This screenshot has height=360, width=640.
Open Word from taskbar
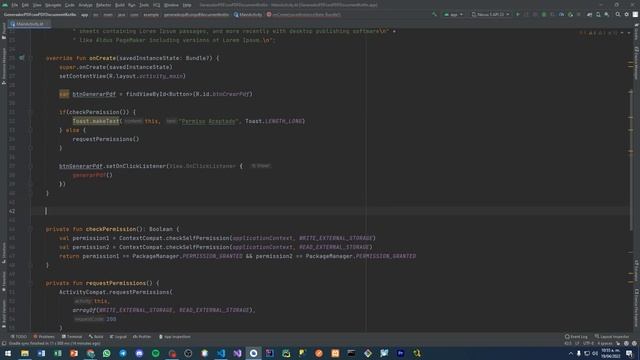pyautogui.click(x=41, y=353)
